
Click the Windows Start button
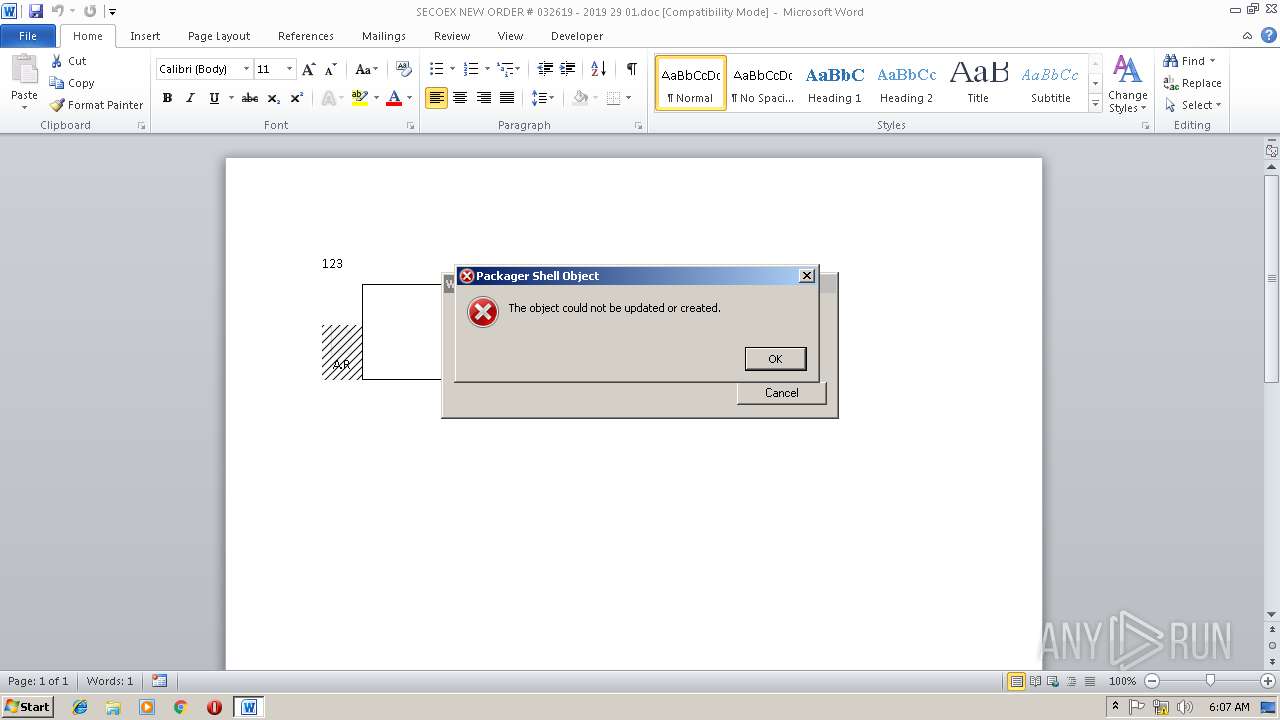[x=27, y=707]
